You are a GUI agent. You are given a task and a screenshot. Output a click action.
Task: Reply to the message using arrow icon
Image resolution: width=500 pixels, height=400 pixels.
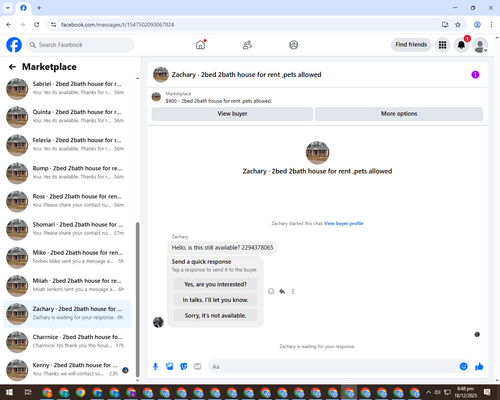click(x=282, y=291)
